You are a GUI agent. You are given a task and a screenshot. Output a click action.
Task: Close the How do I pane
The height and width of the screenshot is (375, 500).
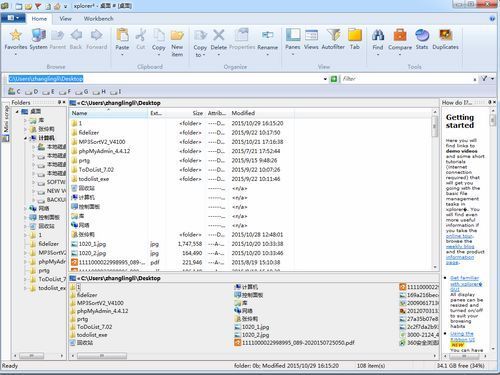(494, 102)
